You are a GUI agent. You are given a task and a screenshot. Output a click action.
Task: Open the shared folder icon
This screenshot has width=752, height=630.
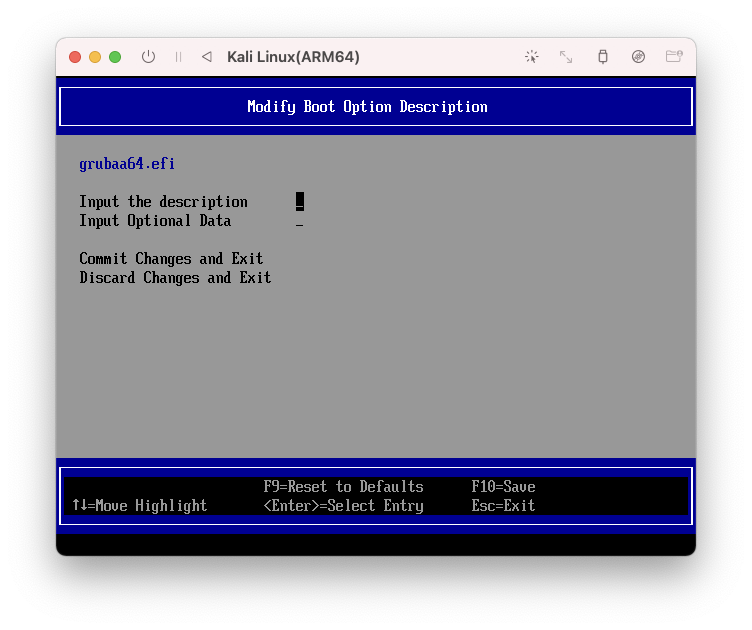point(674,57)
